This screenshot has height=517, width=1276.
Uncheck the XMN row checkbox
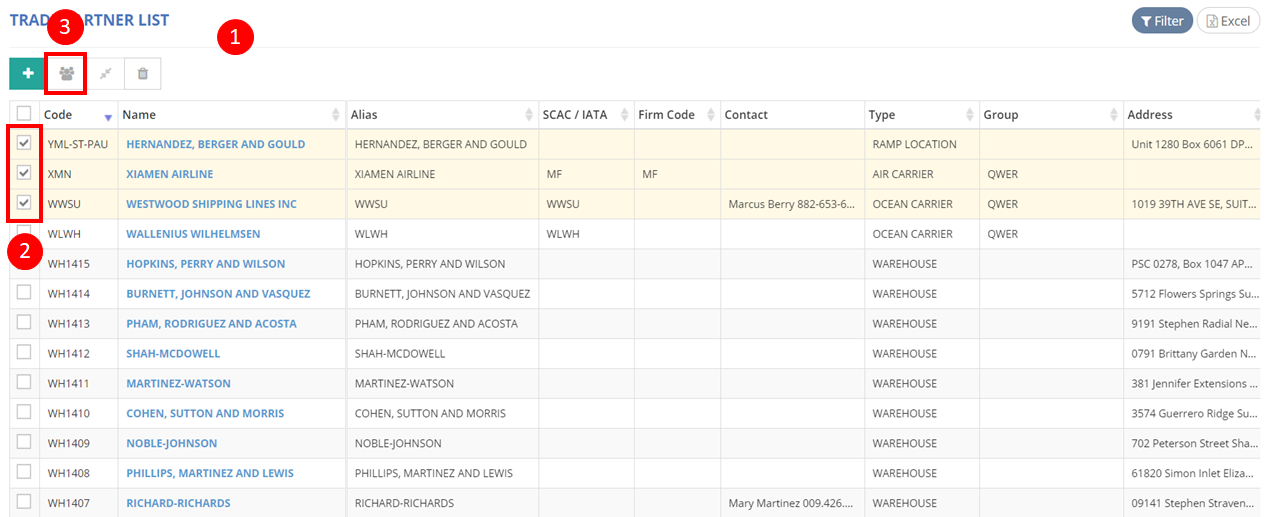point(24,174)
